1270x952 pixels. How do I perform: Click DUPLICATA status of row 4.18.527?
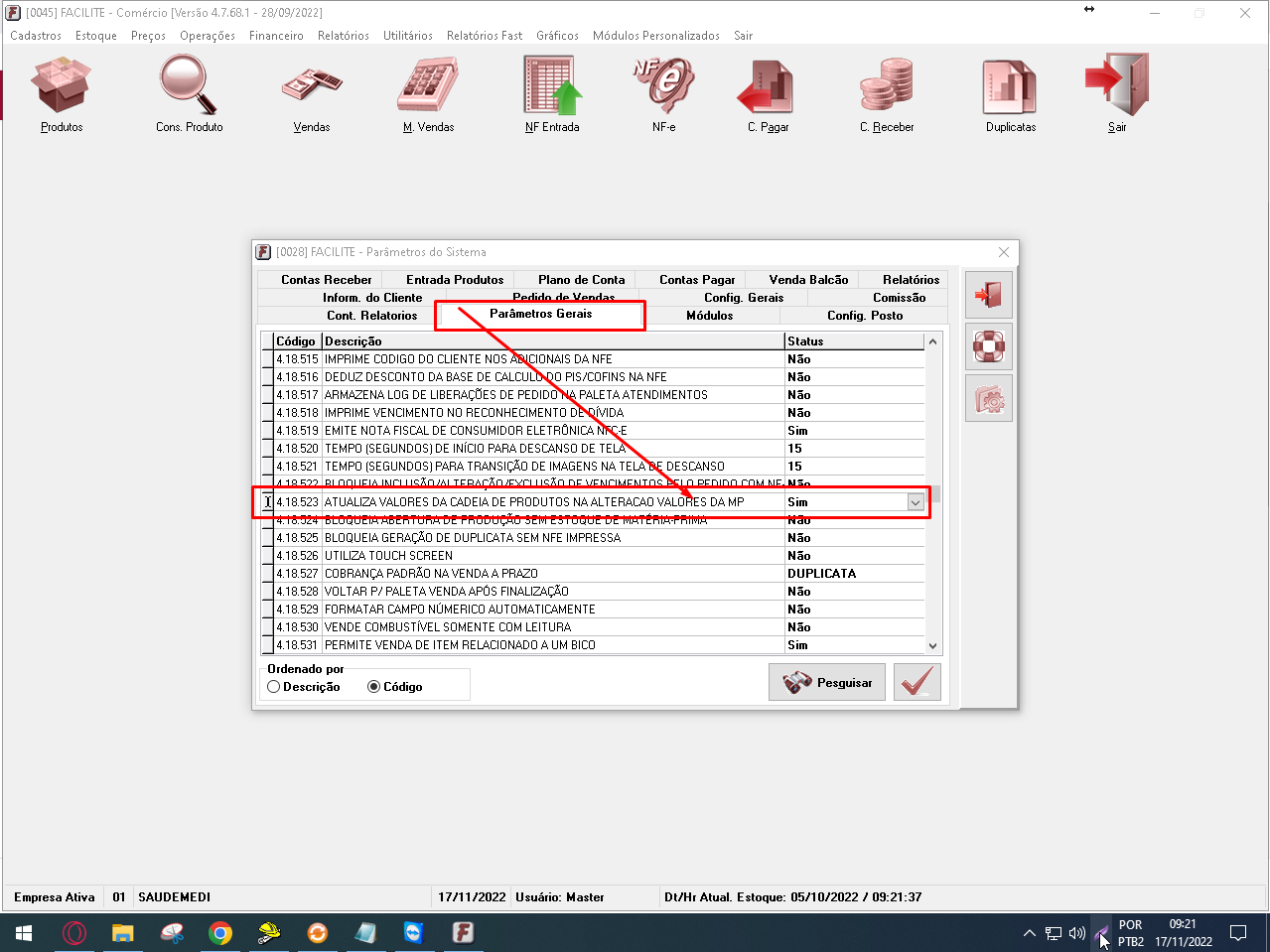(x=822, y=574)
